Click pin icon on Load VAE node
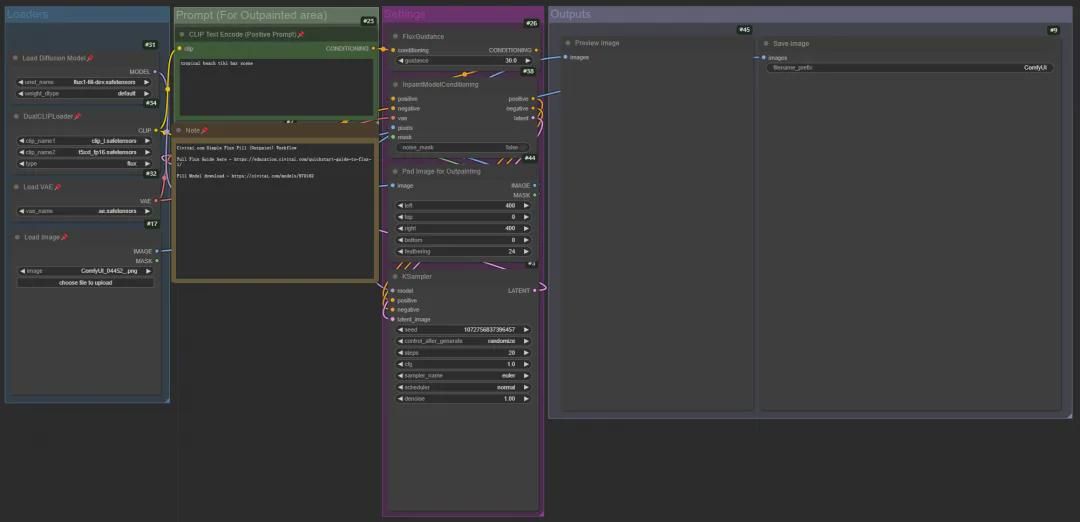The image size is (1080, 522). [x=58, y=187]
